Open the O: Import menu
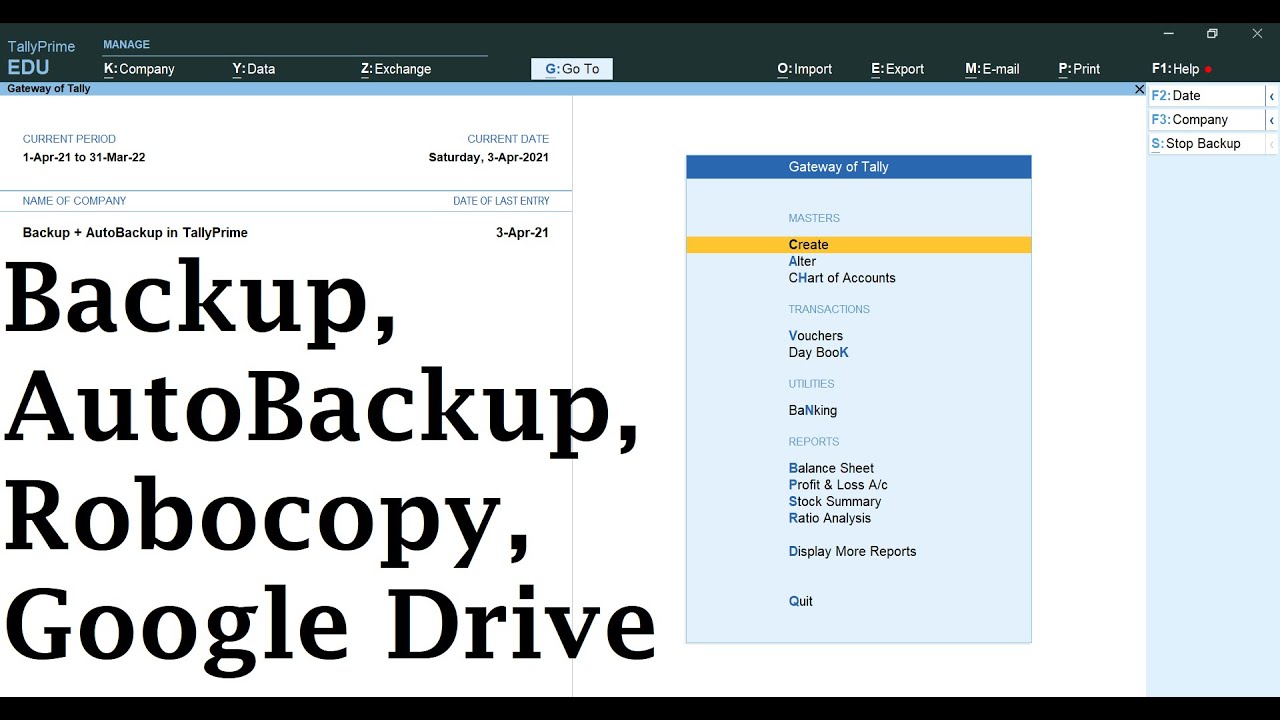1280x720 pixels. 805,69
